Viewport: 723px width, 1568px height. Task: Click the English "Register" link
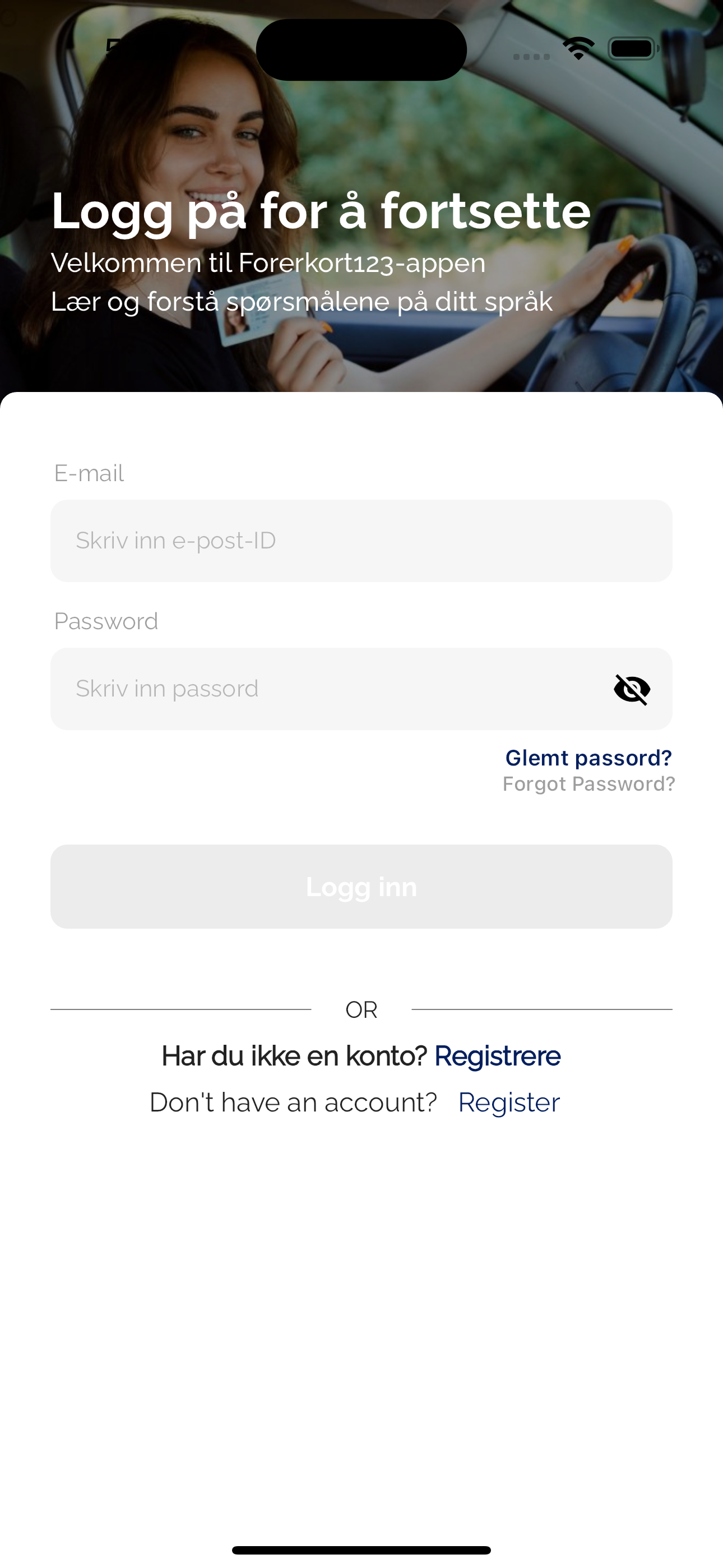pyautogui.click(x=509, y=1103)
